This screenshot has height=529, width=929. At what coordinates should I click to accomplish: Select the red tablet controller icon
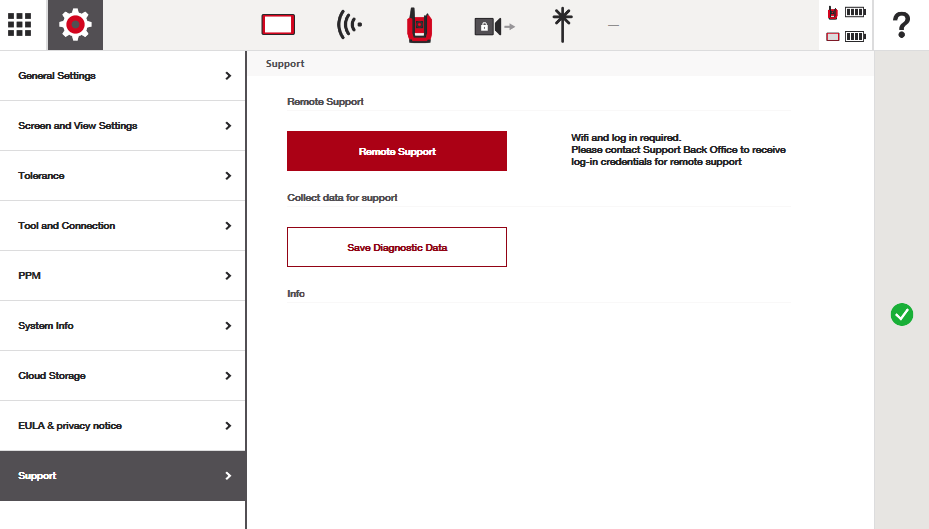point(278,25)
